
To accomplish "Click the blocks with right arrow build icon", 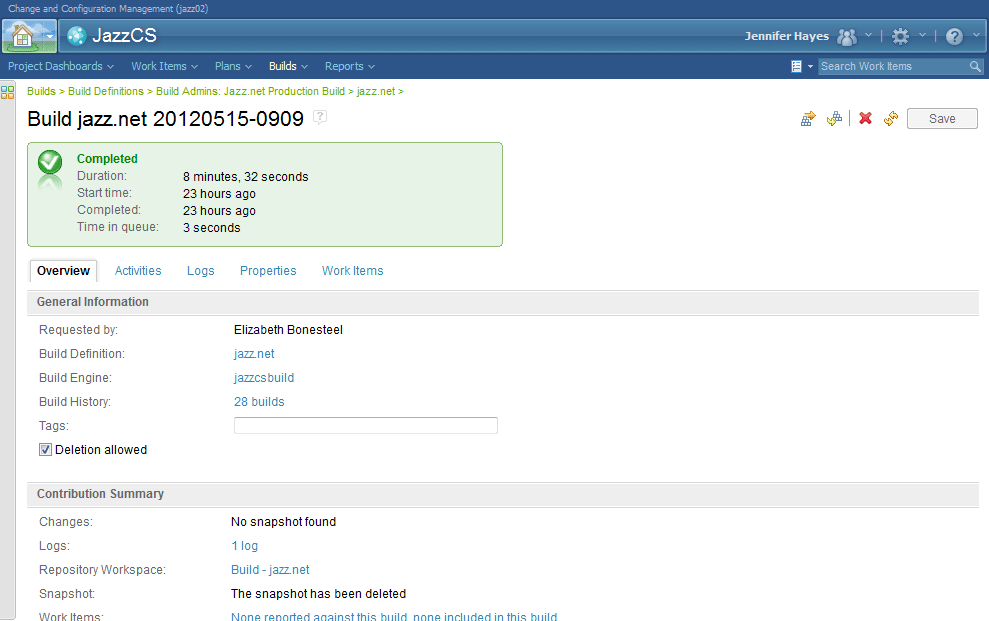I will click(808, 119).
